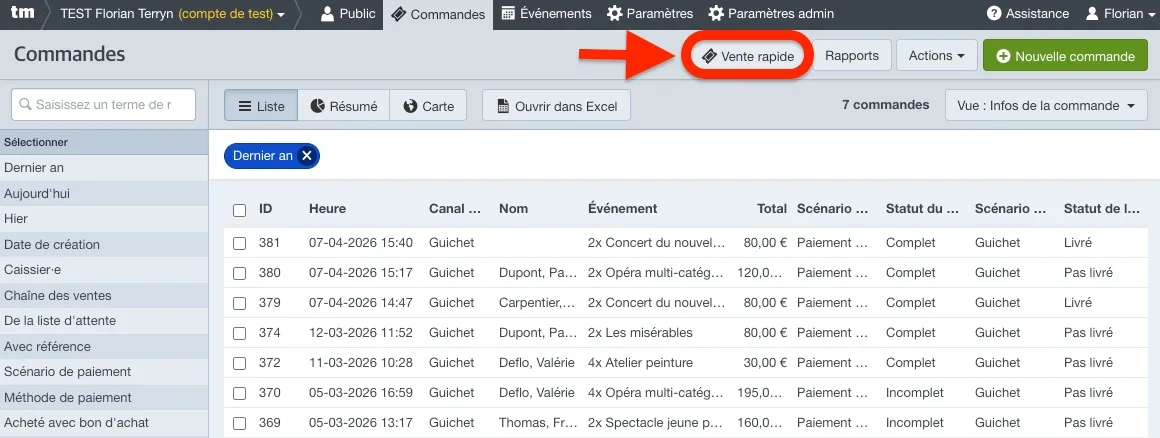
Task: Select the Chaîne des ventes filter
Action: tap(104, 296)
